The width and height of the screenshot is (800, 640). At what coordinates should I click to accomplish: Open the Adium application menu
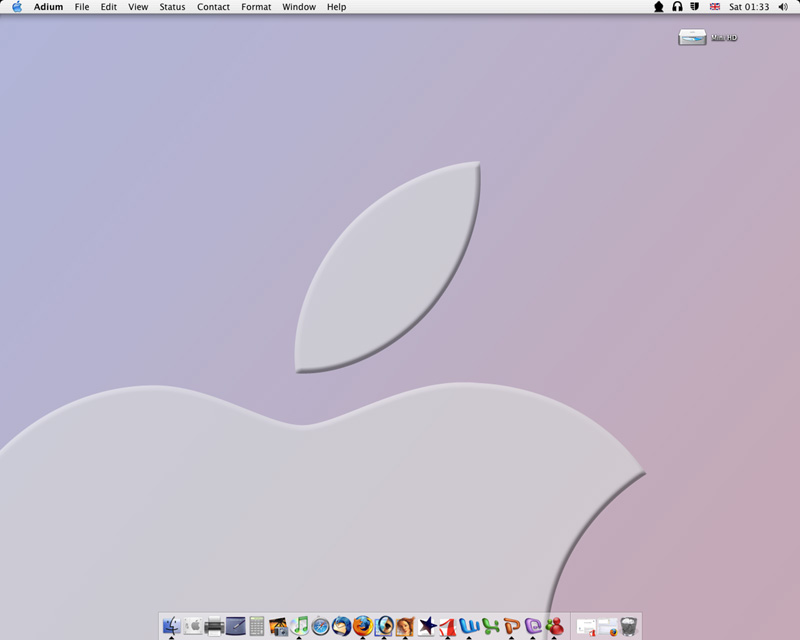coord(48,7)
